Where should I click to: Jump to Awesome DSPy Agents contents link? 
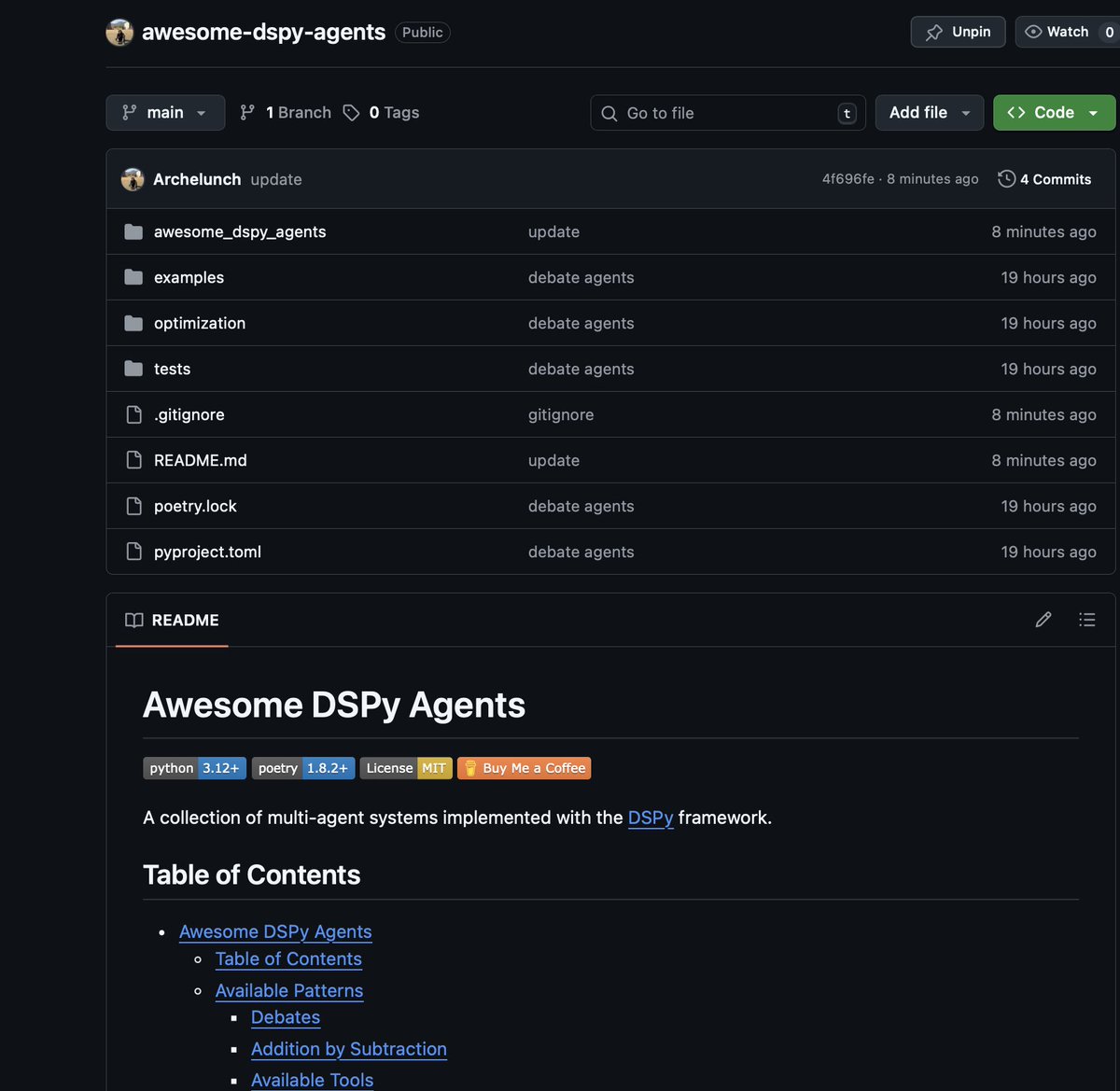pyautogui.click(x=275, y=931)
